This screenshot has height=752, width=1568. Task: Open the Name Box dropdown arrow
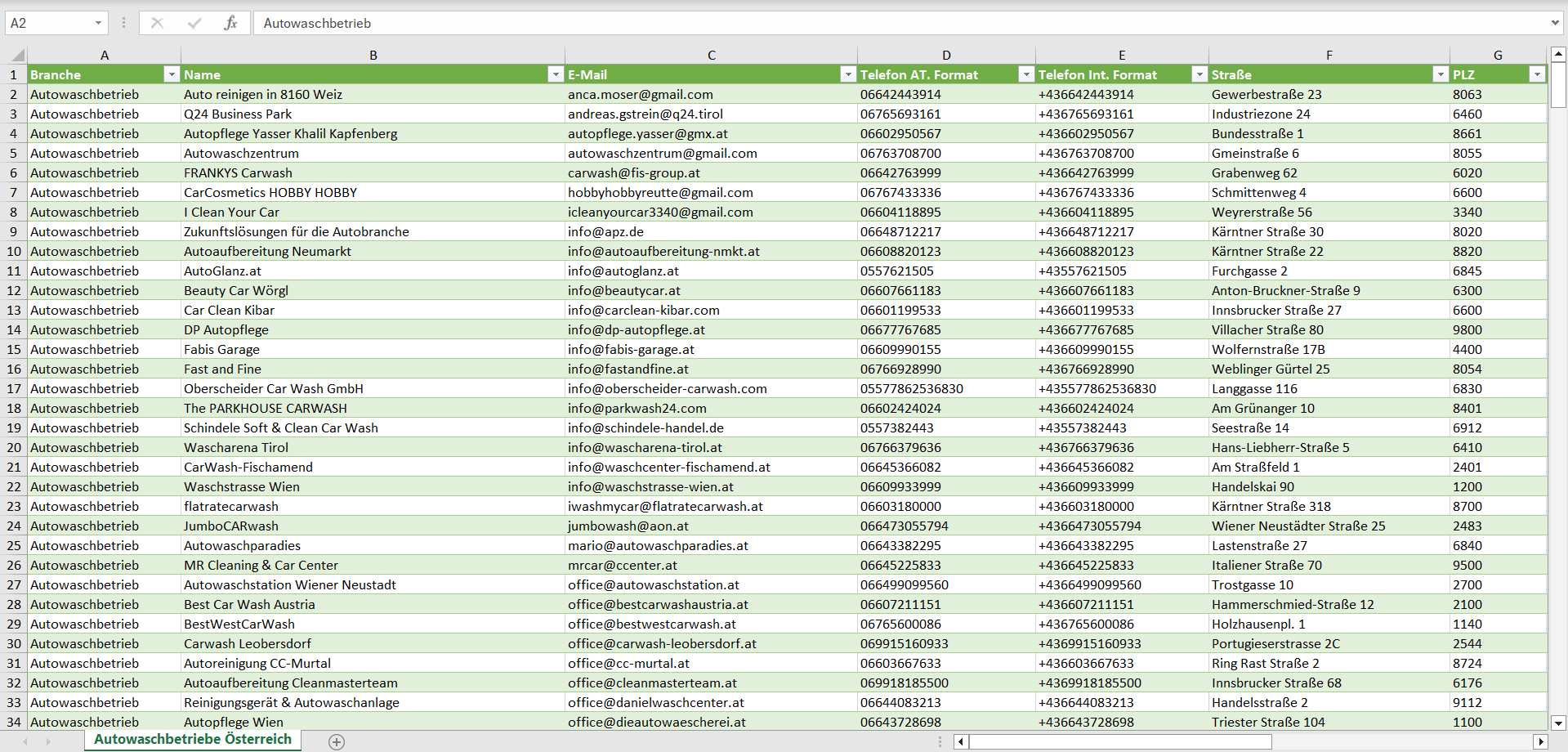click(98, 23)
